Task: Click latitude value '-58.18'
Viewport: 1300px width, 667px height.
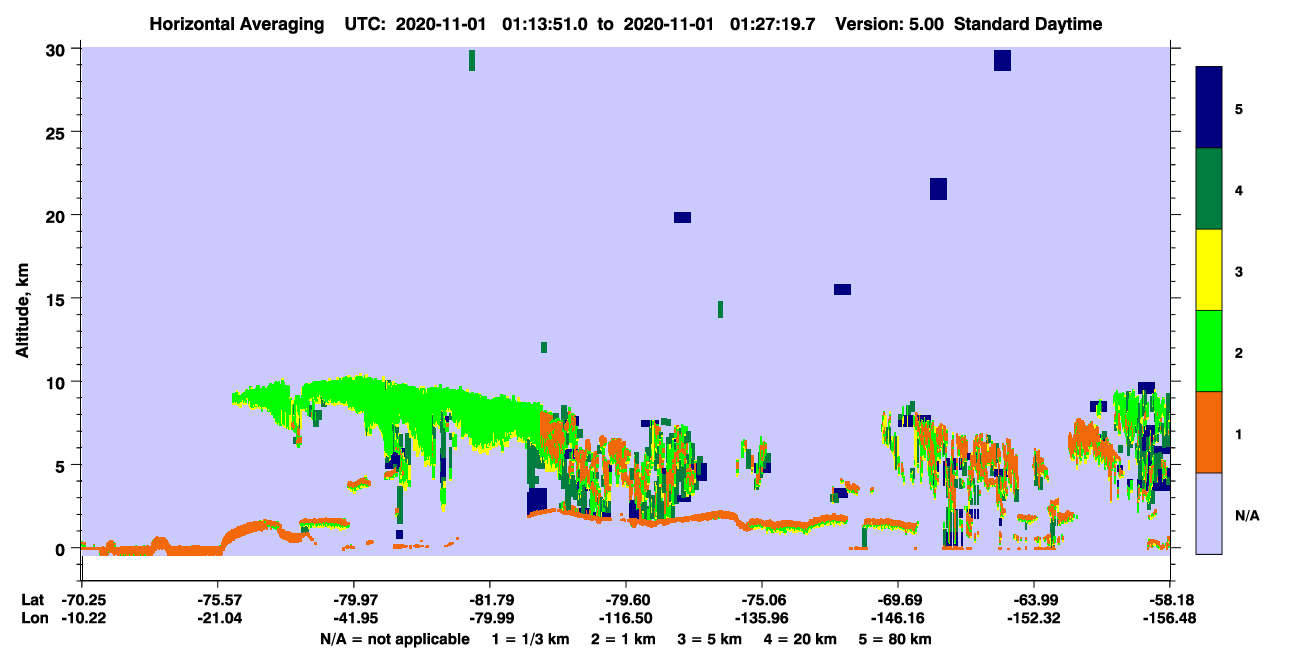Action: [1169, 600]
